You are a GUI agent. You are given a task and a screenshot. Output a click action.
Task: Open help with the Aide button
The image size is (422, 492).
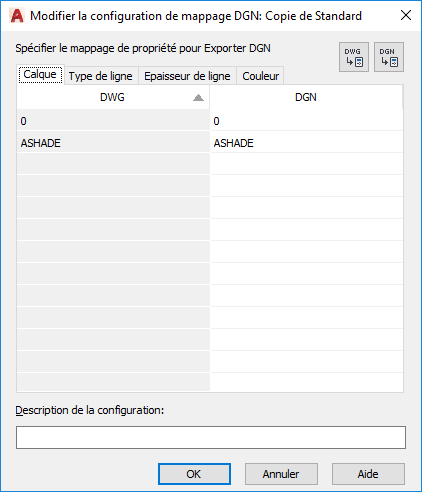(368, 474)
